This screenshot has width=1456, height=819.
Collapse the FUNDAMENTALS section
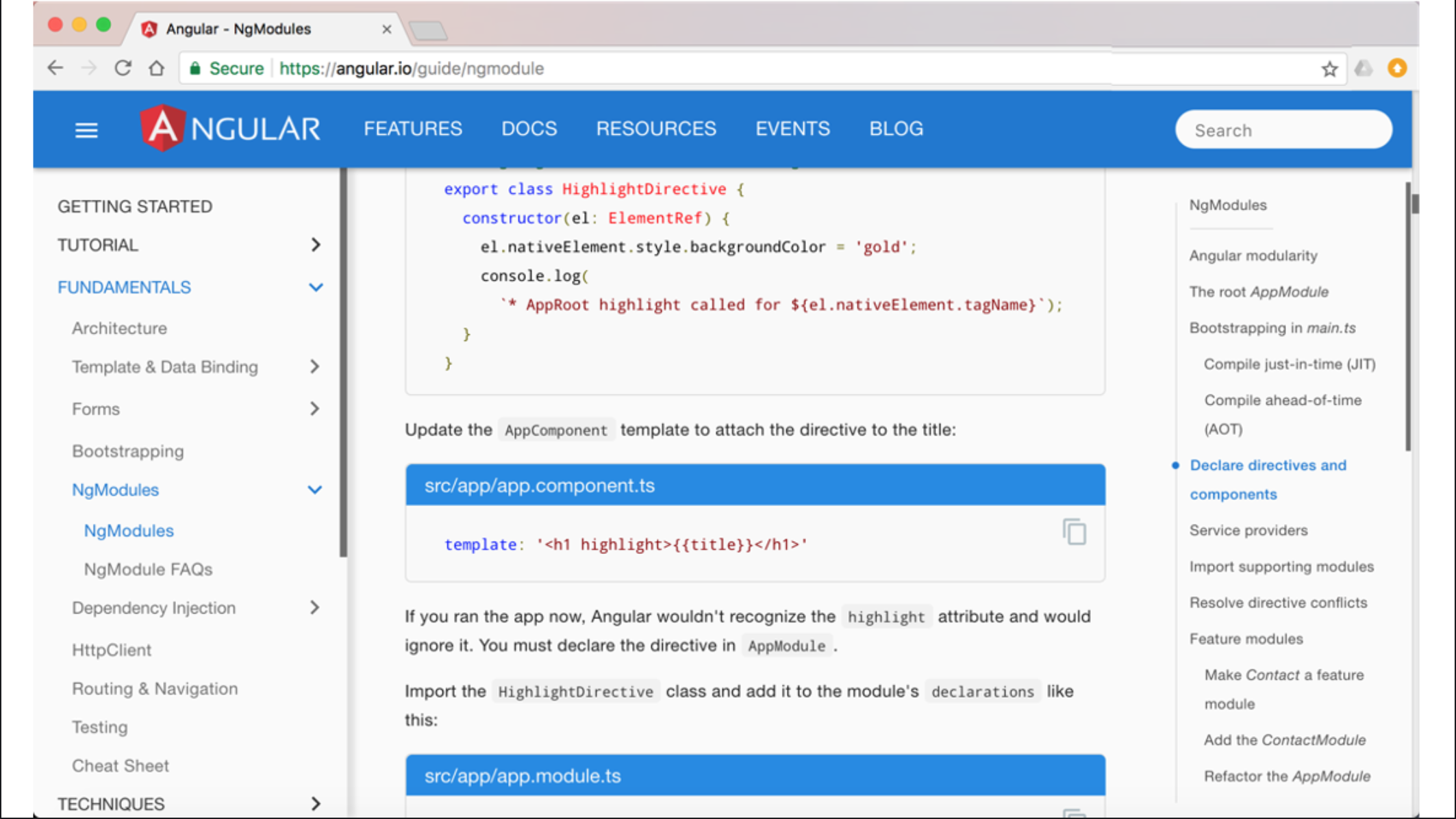pyautogui.click(x=315, y=287)
